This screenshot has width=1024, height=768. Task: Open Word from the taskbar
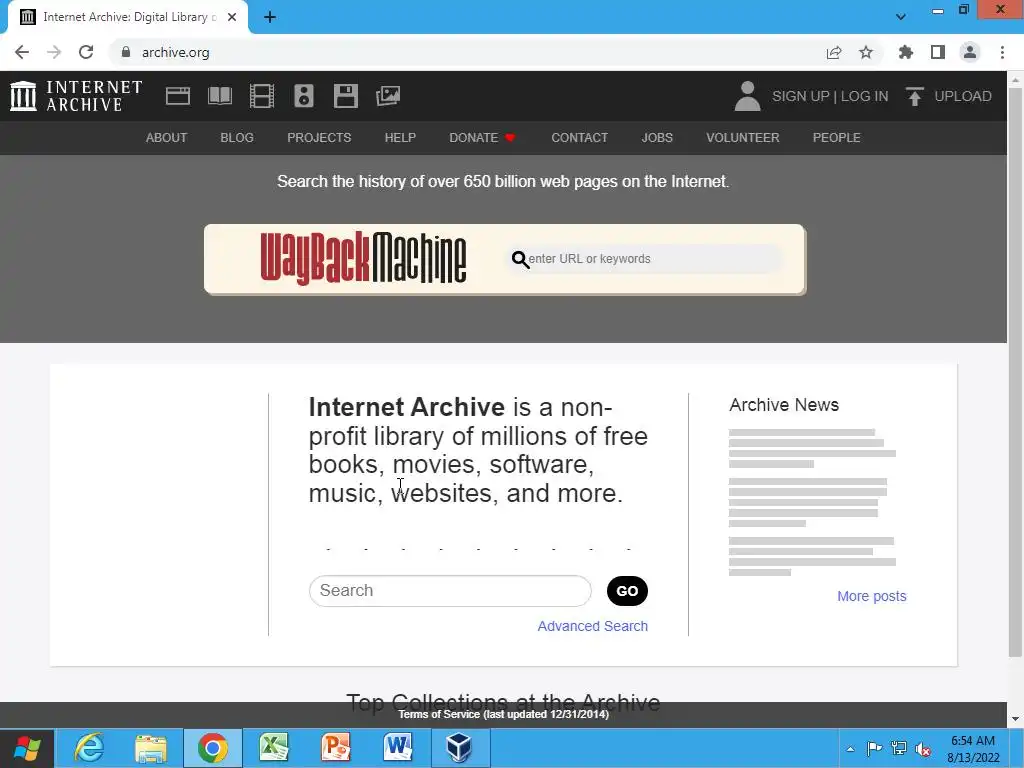click(x=398, y=748)
